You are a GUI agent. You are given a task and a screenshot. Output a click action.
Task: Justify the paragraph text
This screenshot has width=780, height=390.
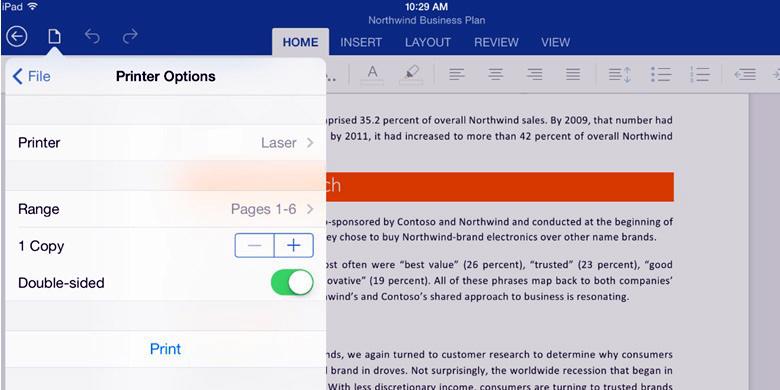click(x=573, y=75)
